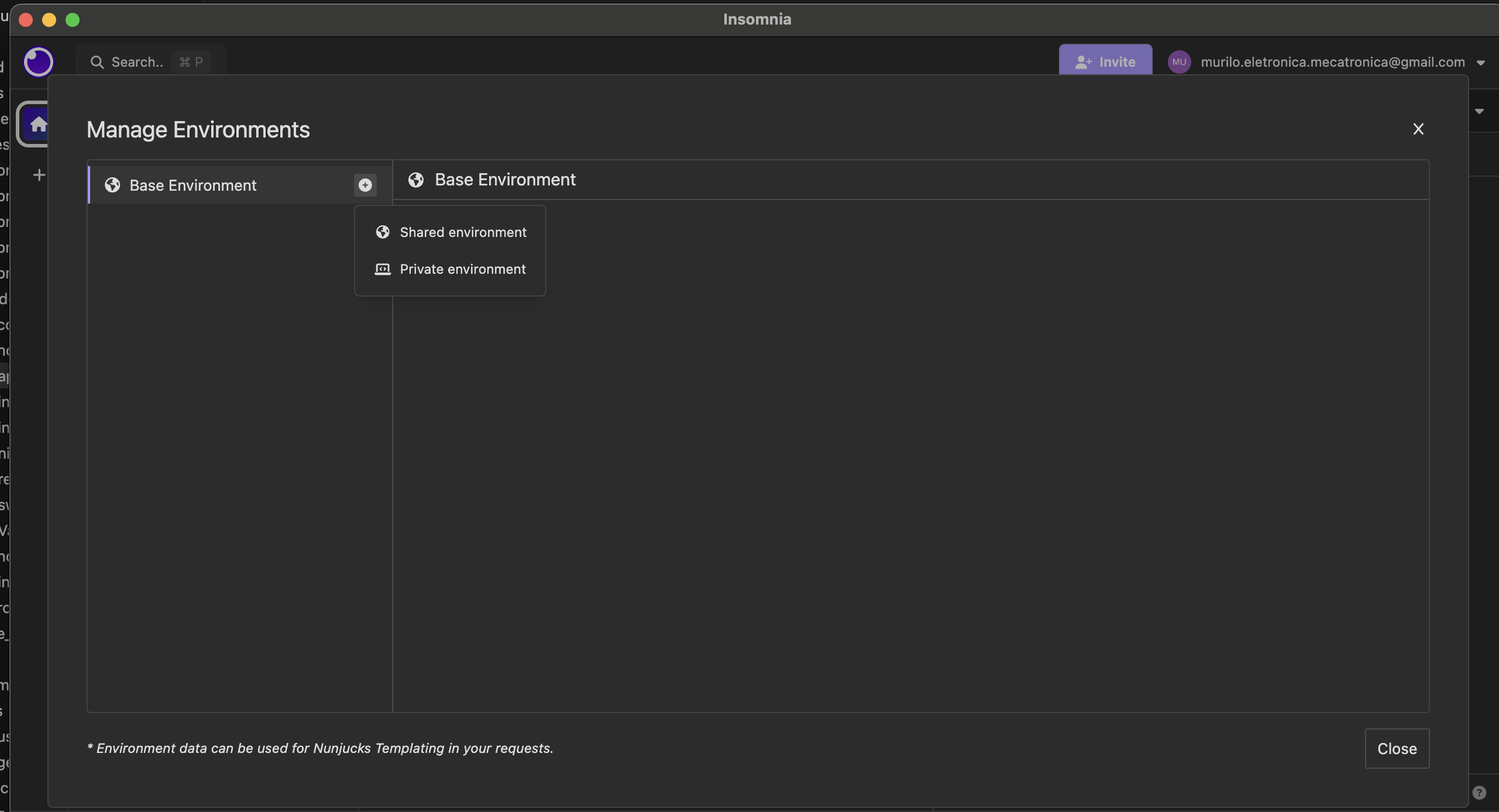Click the laptop icon beside Private environment
1499x812 pixels.
click(383, 269)
